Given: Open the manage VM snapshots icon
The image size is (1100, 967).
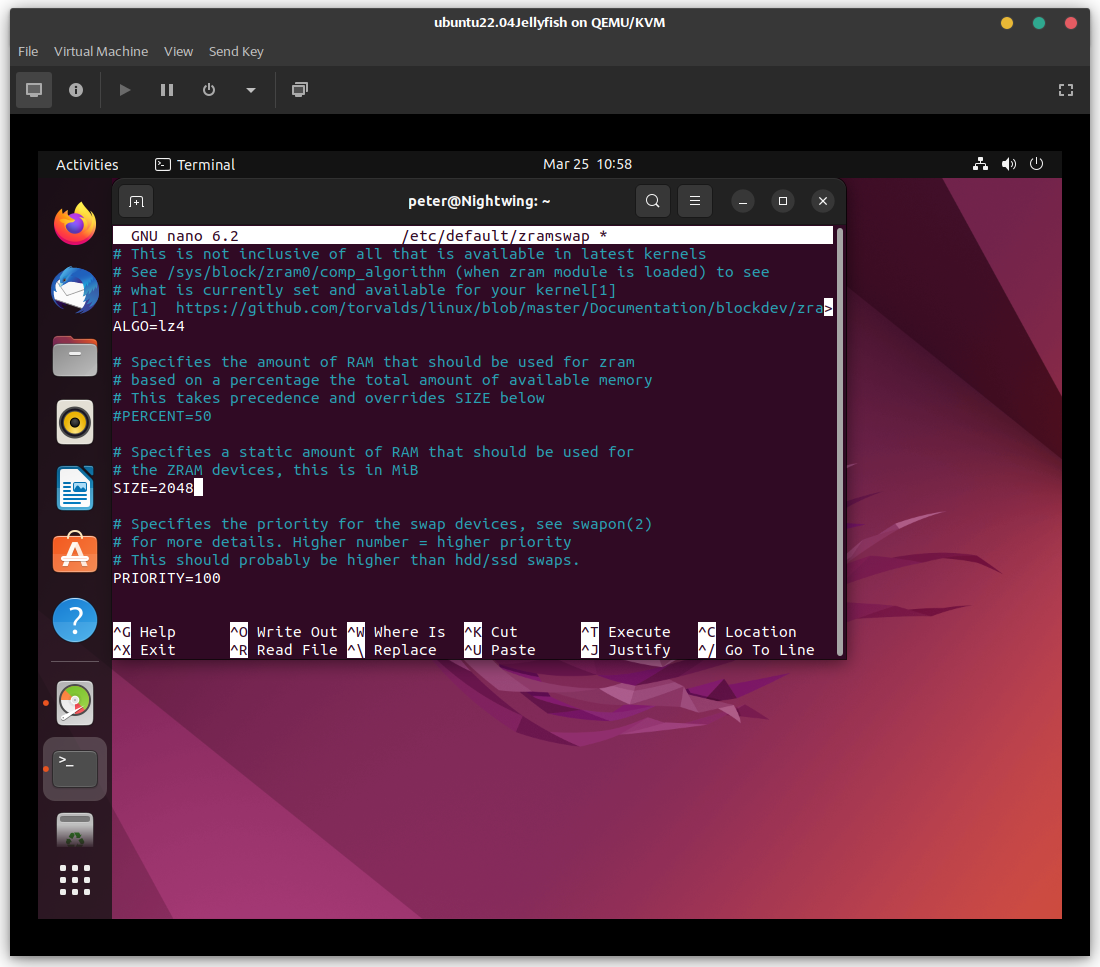Looking at the screenshot, I should 299,90.
